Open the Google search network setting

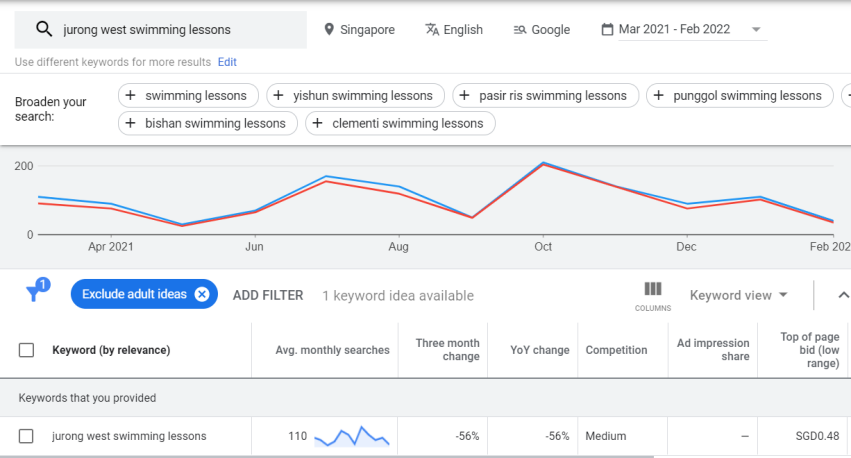(x=542, y=29)
